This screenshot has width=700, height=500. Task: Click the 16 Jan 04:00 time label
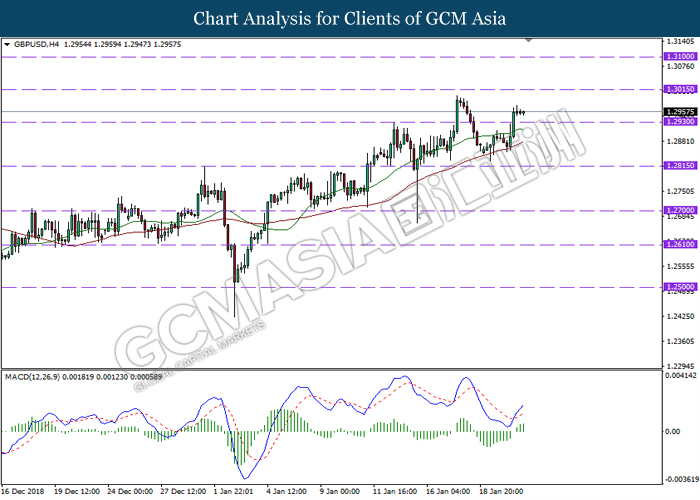pos(448,492)
